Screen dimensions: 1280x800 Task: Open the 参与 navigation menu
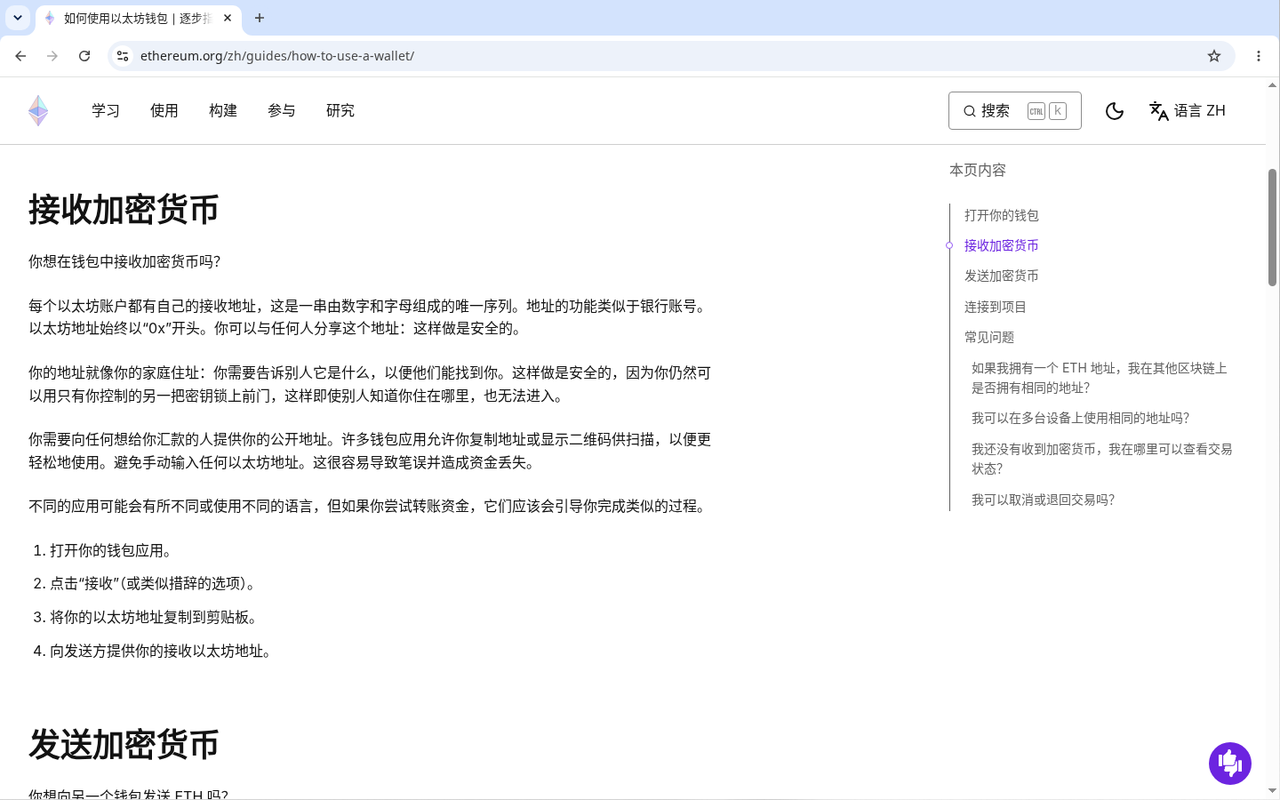coord(282,111)
